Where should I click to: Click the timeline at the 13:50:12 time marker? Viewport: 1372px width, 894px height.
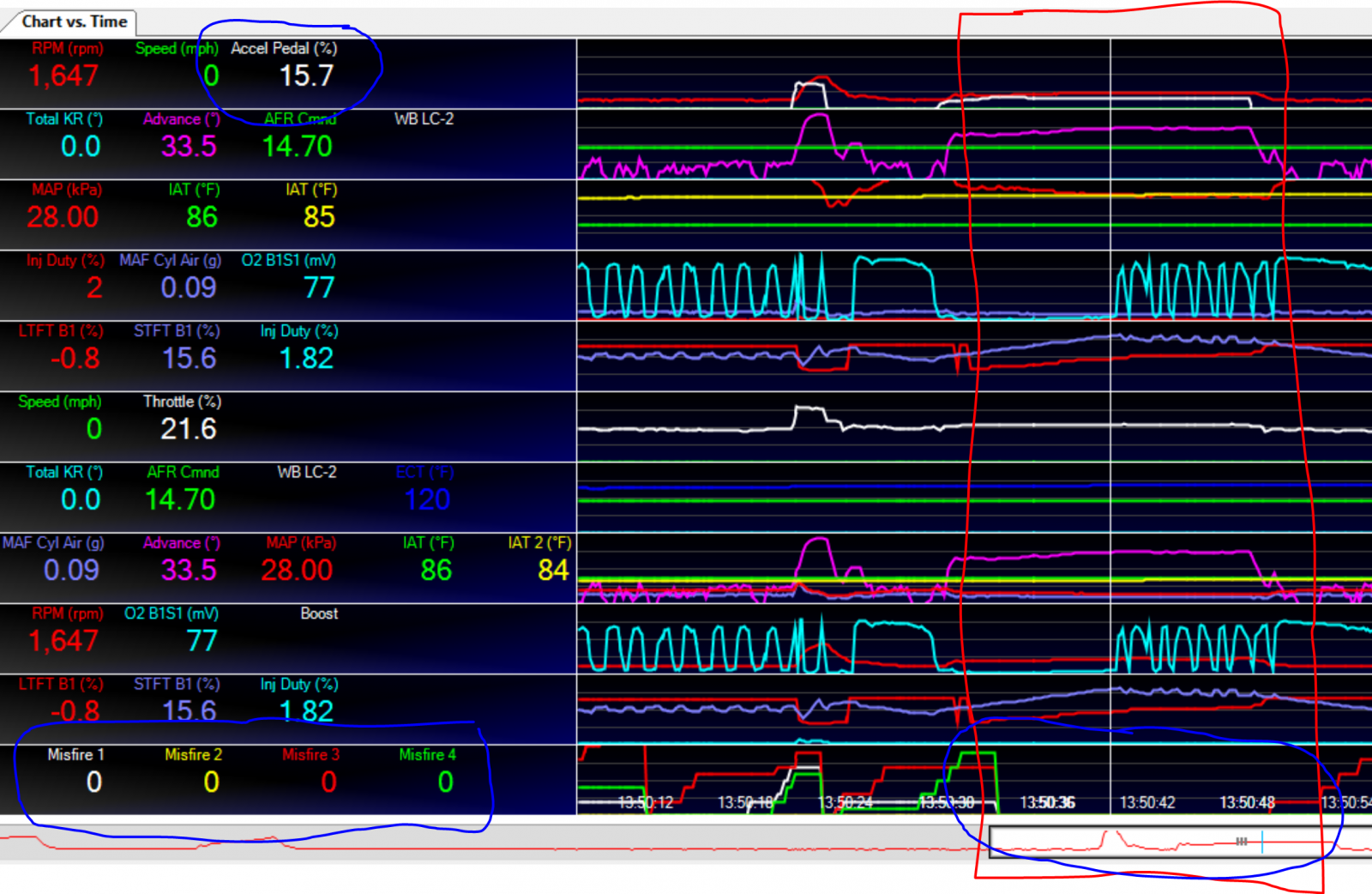pyautogui.click(x=646, y=802)
